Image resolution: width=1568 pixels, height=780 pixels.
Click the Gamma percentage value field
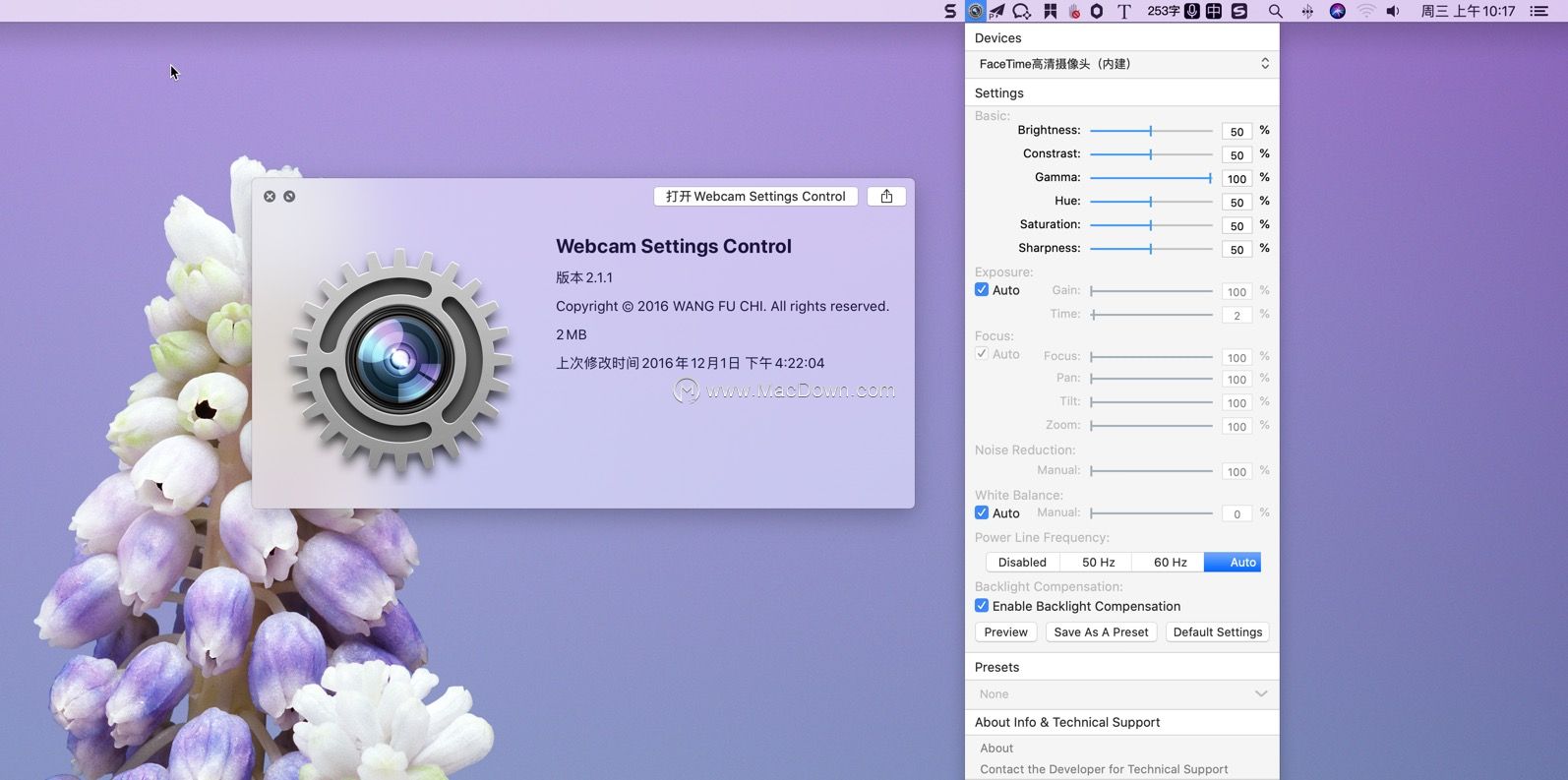click(x=1236, y=179)
